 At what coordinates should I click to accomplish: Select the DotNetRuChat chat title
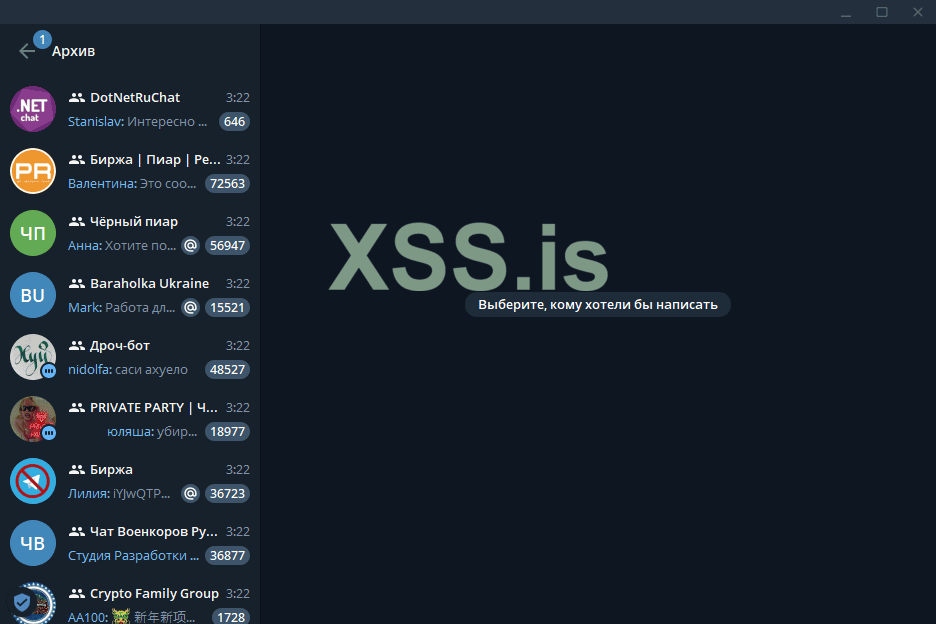[135, 97]
